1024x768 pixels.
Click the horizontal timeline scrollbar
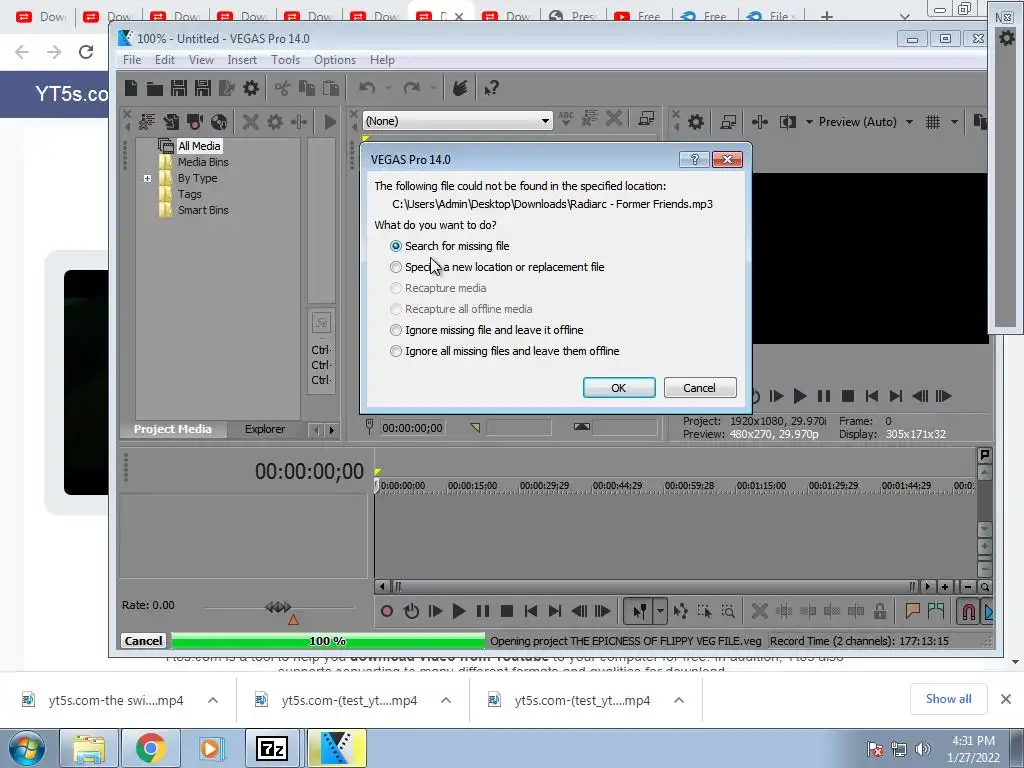point(654,586)
